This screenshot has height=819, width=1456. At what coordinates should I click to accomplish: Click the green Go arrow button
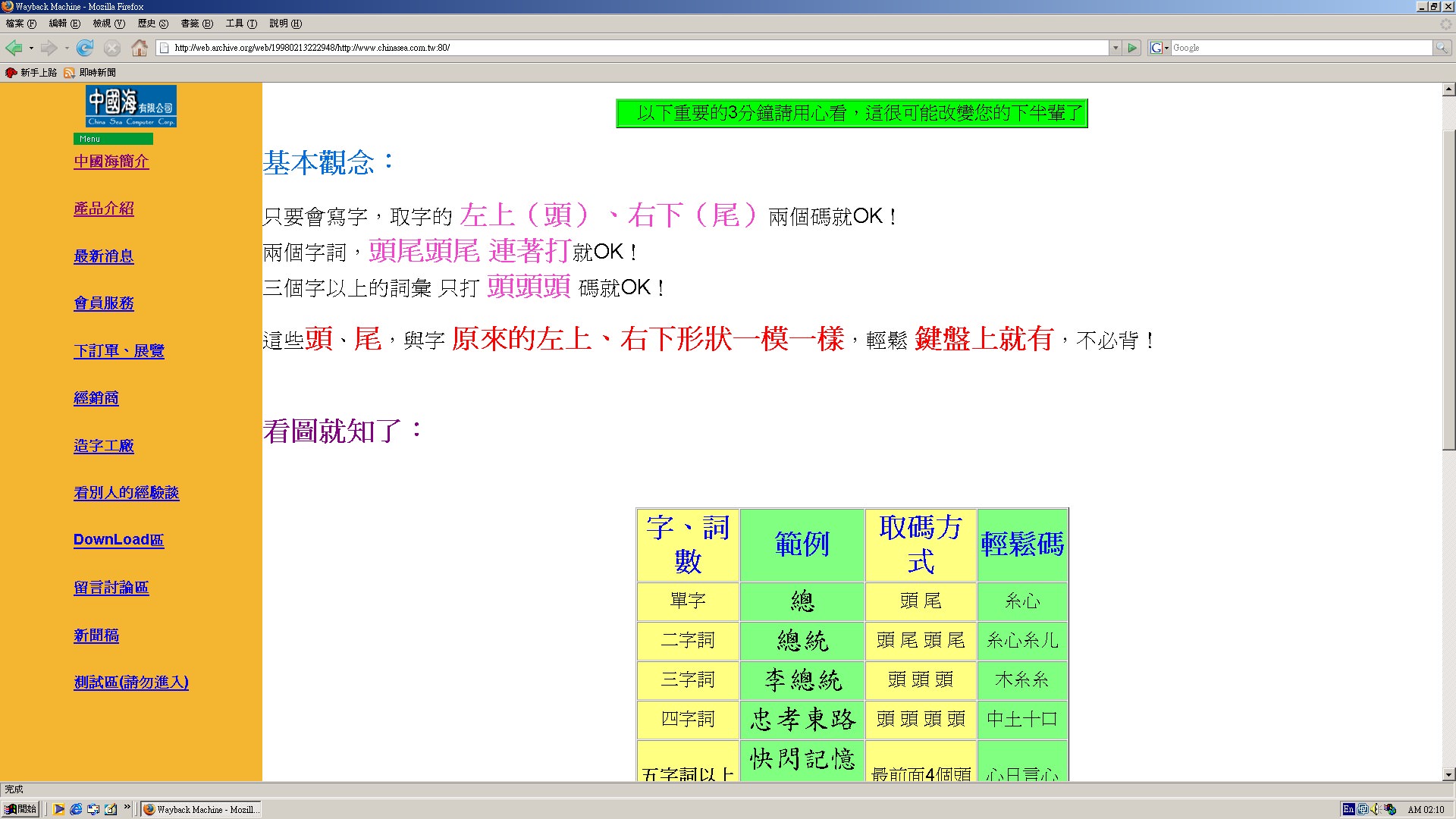coord(1132,48)
